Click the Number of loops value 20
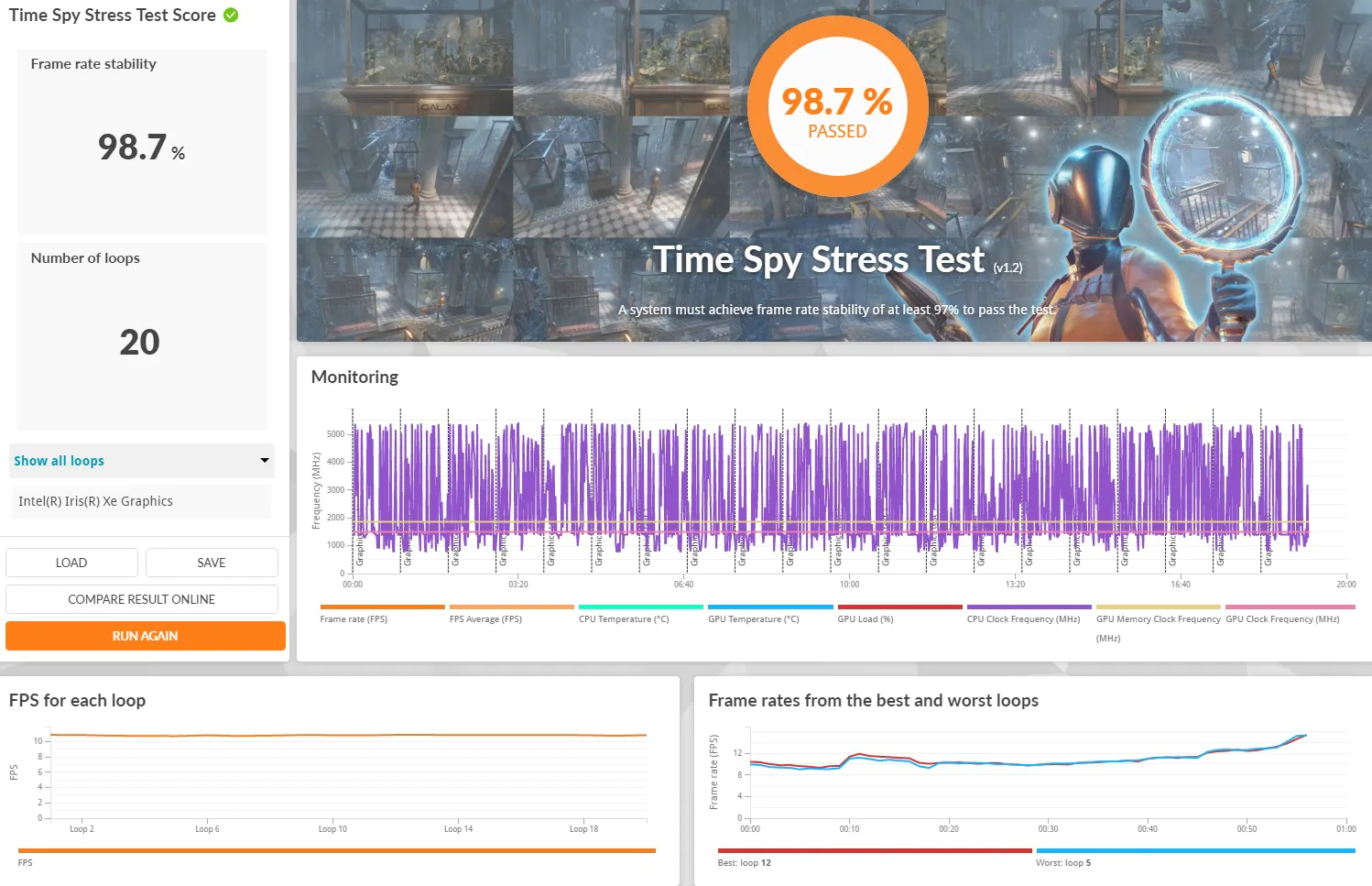The height and width of the screenshot is (886, 1372). [139, 342]
